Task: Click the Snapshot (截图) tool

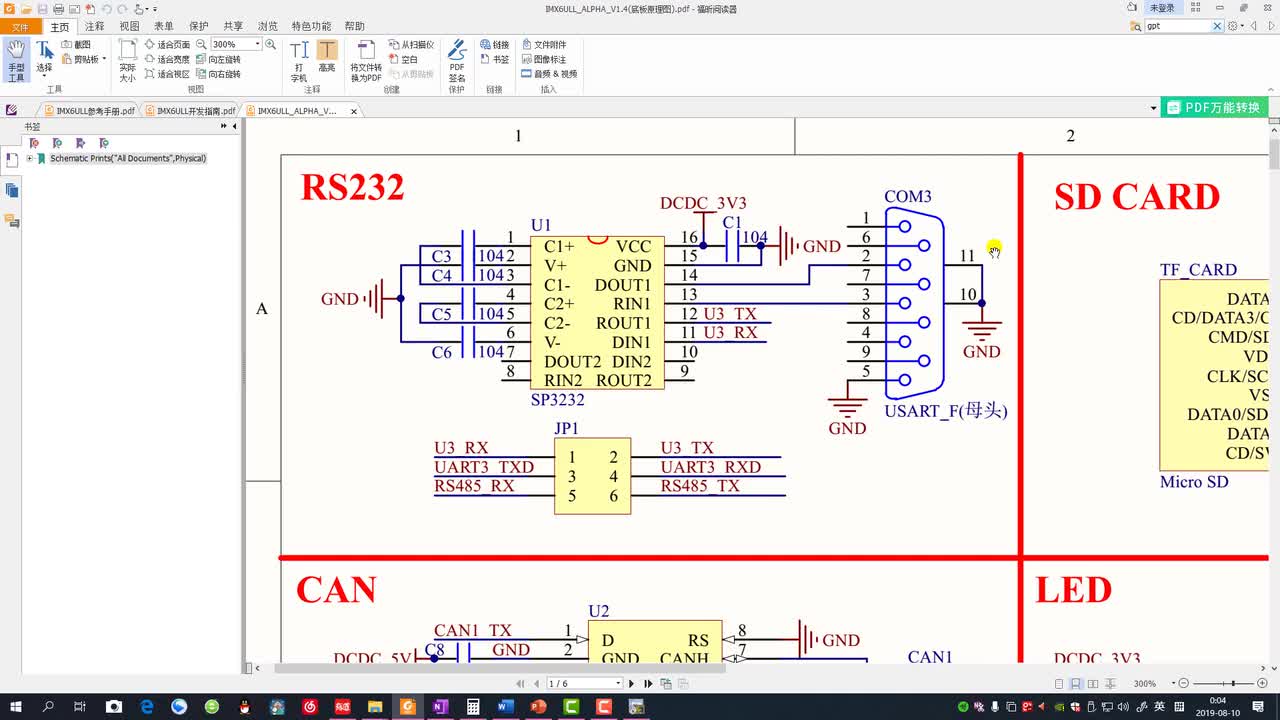Action: click(76, 45)
